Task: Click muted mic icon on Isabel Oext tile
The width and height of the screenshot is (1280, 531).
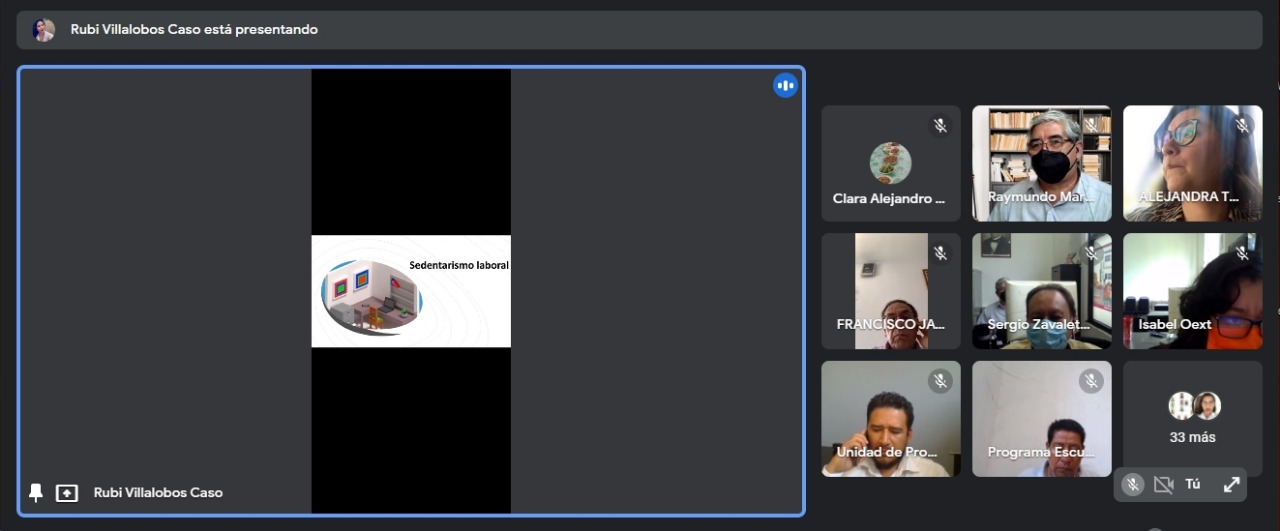Action: (1241, 253)
